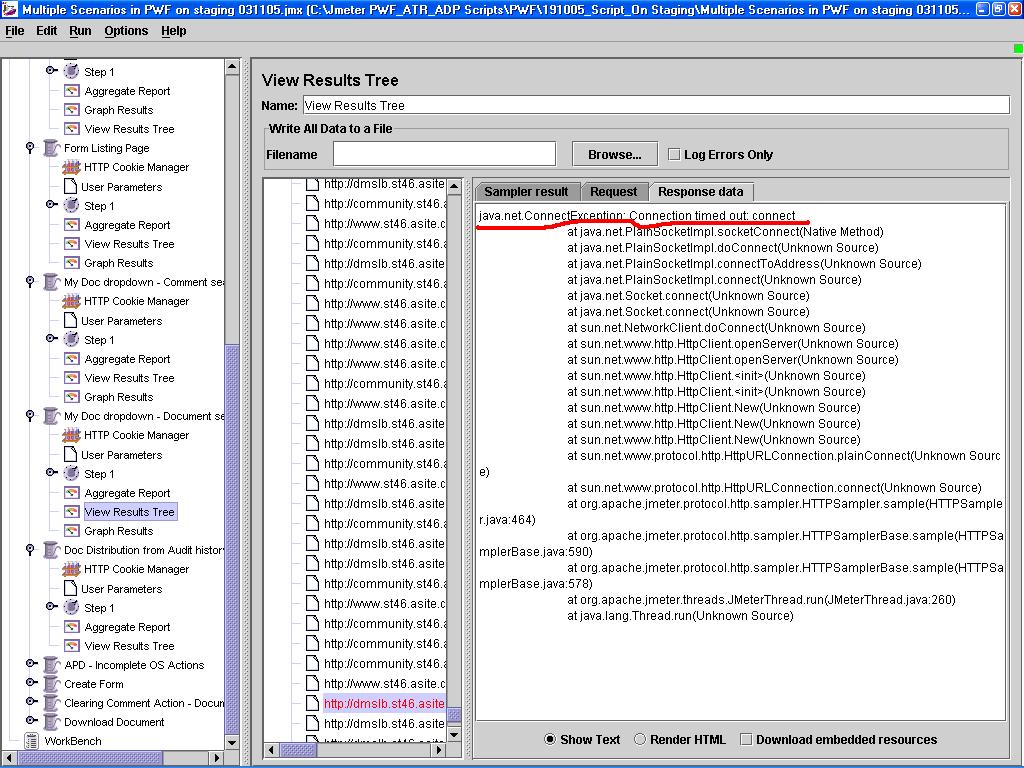
Task: Click the Browse... button
Action: (615, 155)
